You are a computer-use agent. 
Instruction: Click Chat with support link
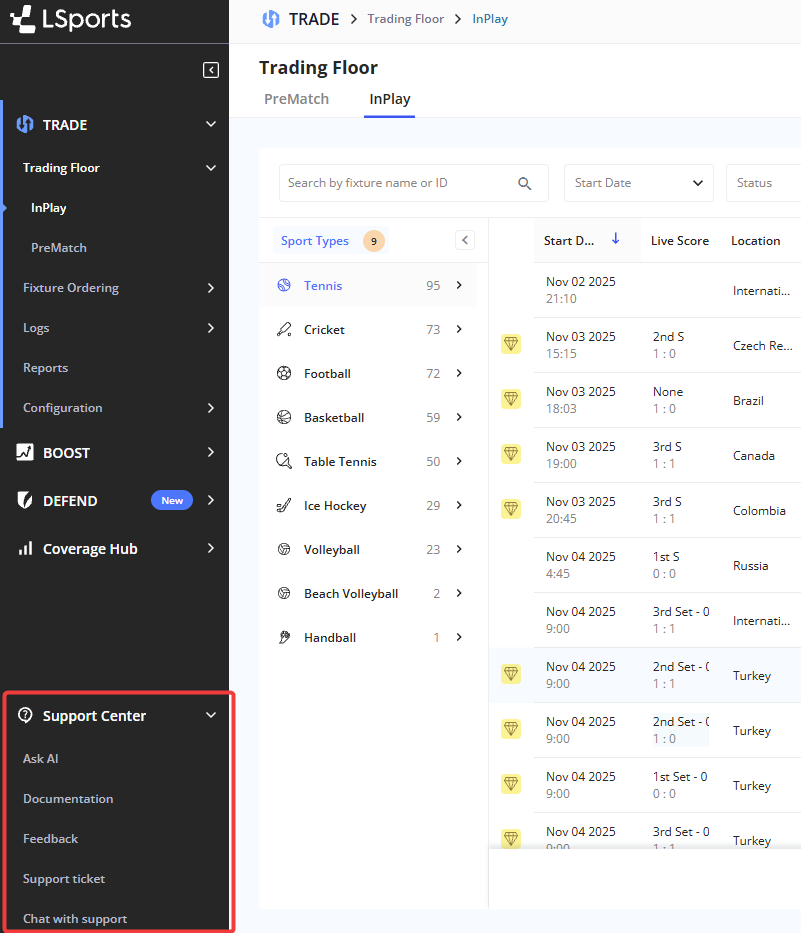(x=75, y=919)
